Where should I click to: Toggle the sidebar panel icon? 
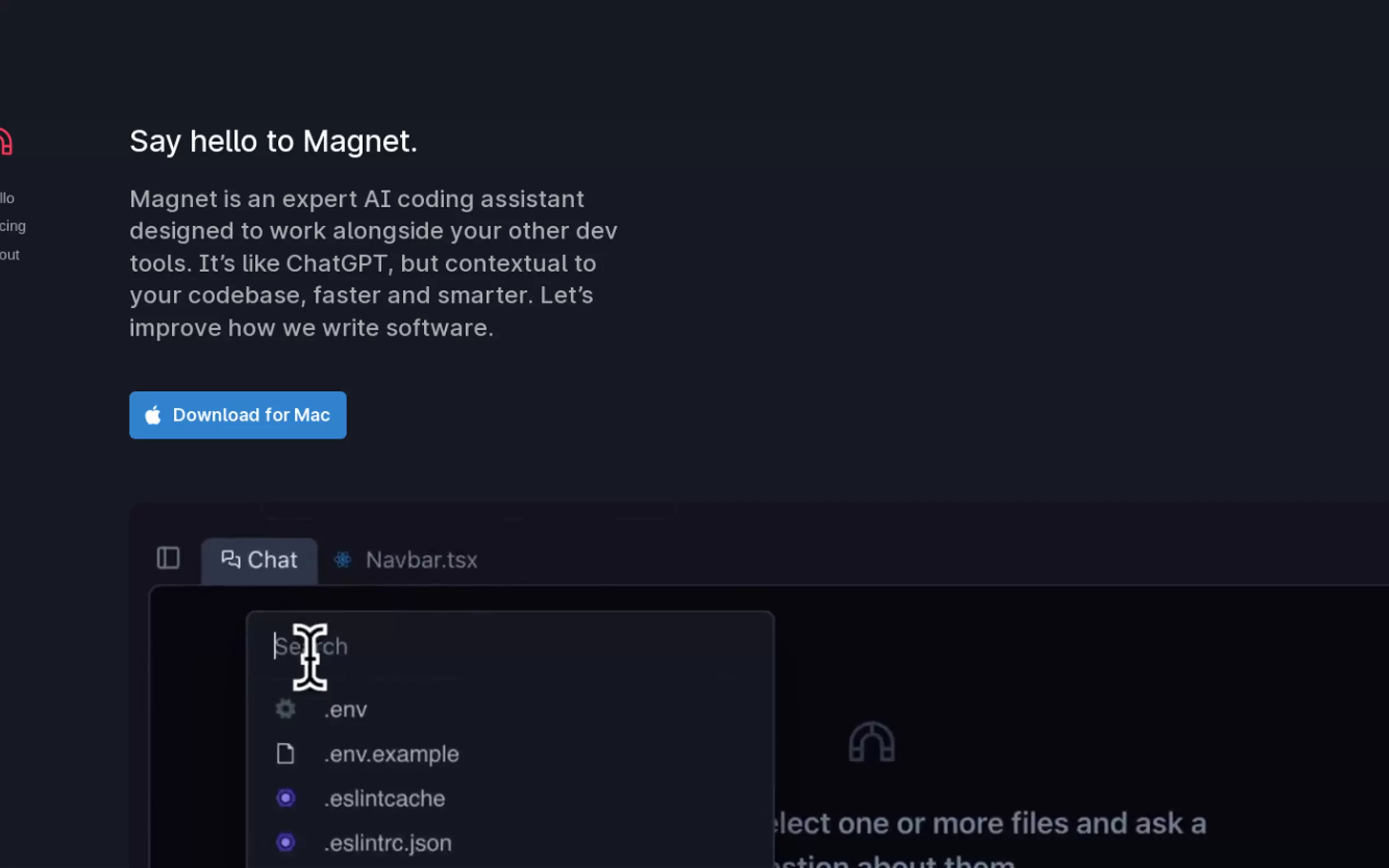(168, 559)
